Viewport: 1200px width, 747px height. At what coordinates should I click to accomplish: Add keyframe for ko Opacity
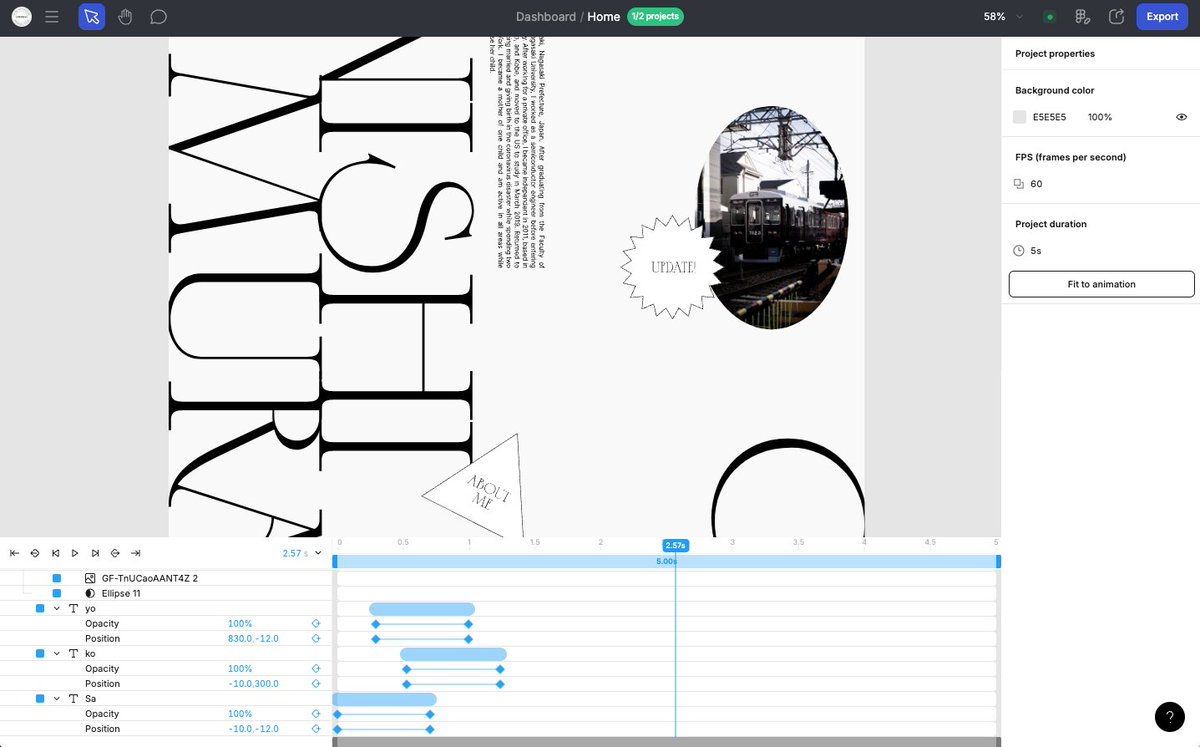pos(316,668)
